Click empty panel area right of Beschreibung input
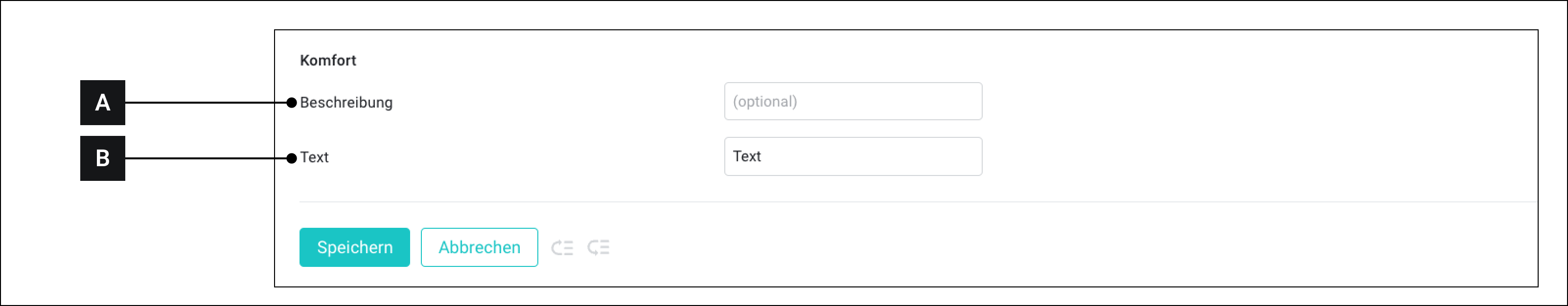 pos(1248,102)
